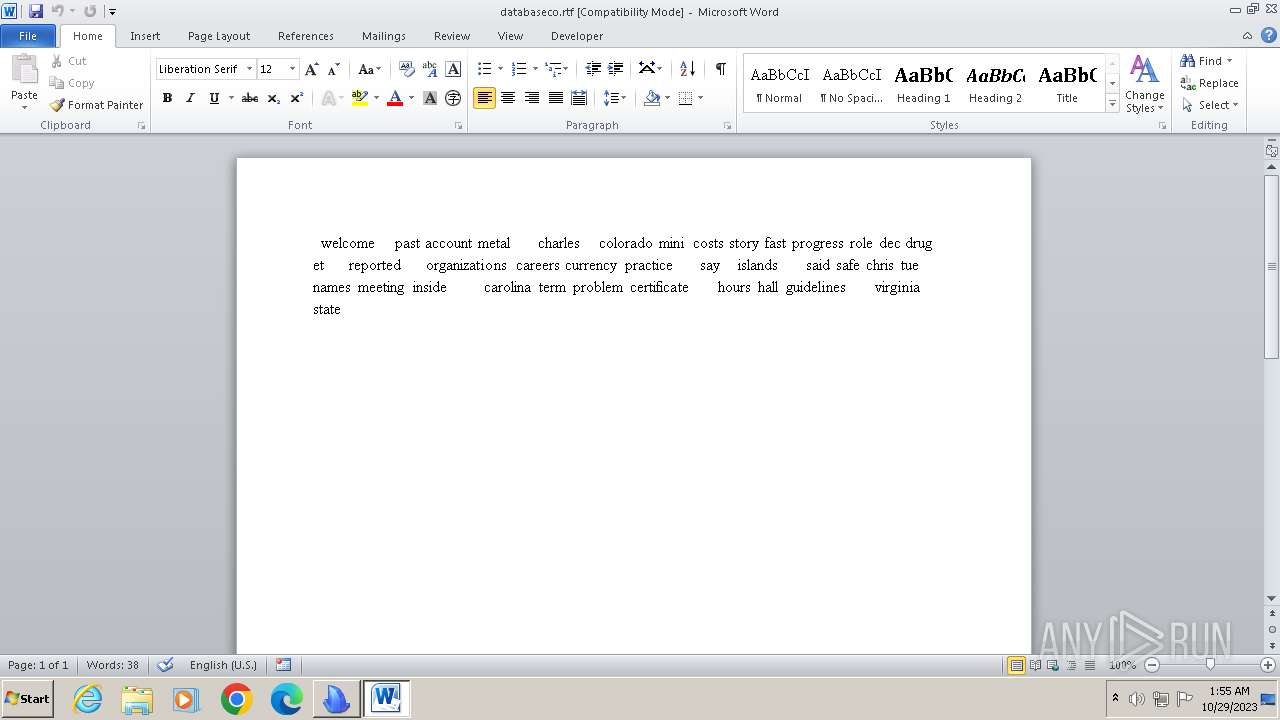
Task: Apply the Title style
Action: click(1067, 83)
